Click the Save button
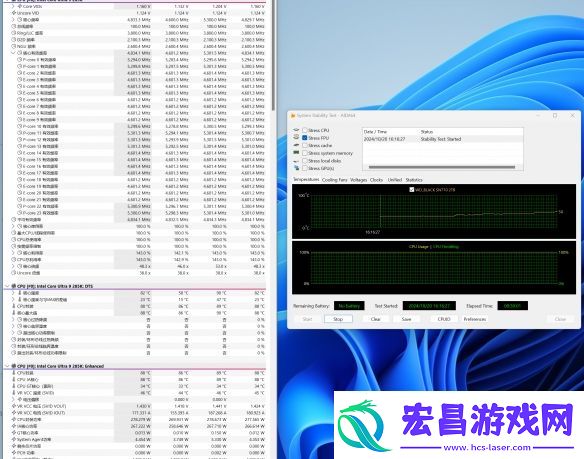584x459 pixels. tap(406, 319)
